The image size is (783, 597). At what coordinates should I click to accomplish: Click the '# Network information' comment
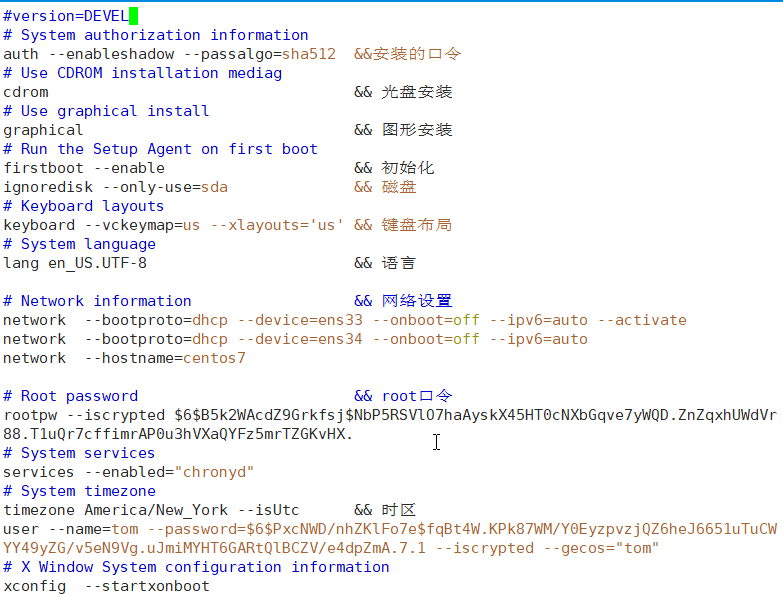[x=97, y=300]
